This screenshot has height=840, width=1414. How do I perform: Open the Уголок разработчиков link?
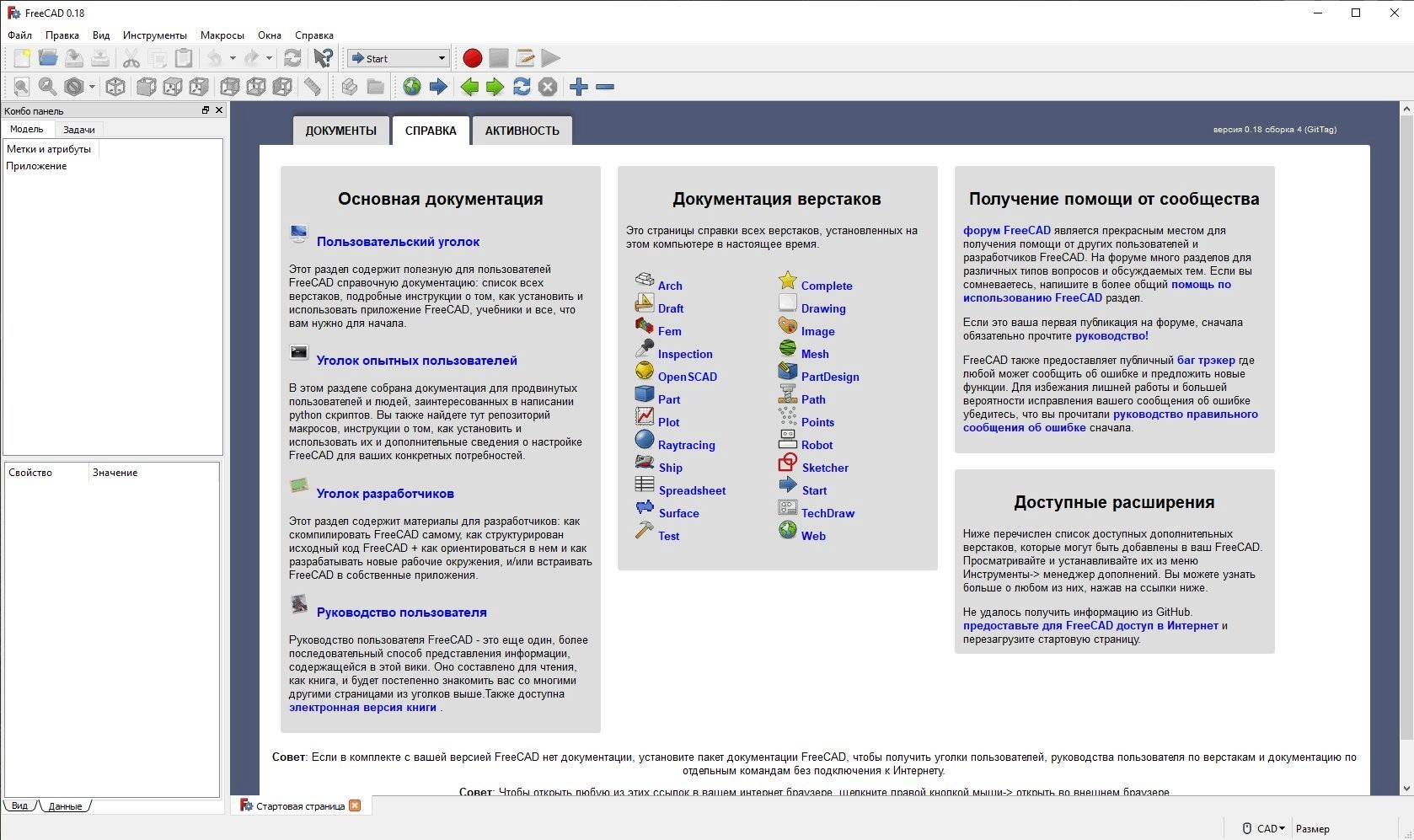click(385, 494)
